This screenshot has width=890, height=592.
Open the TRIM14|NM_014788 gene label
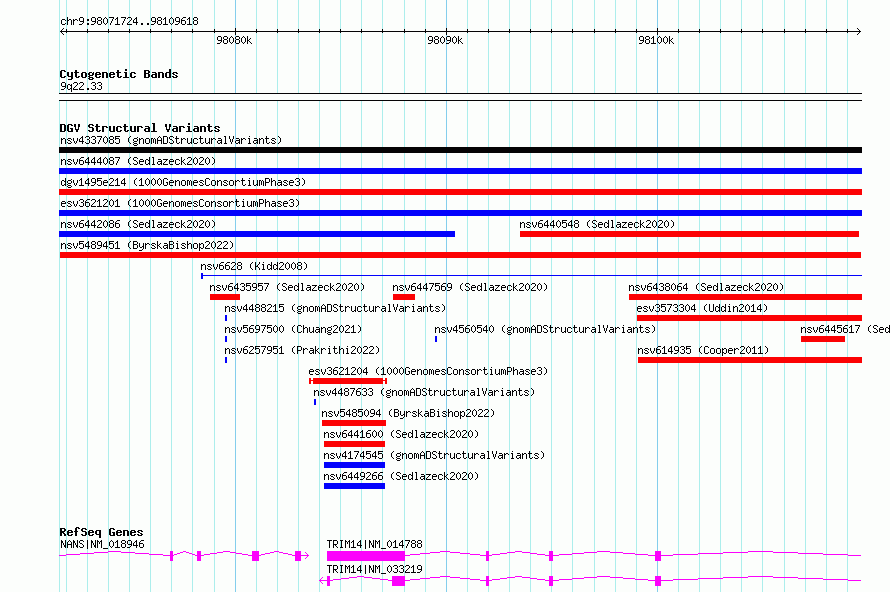click(375, 544)
